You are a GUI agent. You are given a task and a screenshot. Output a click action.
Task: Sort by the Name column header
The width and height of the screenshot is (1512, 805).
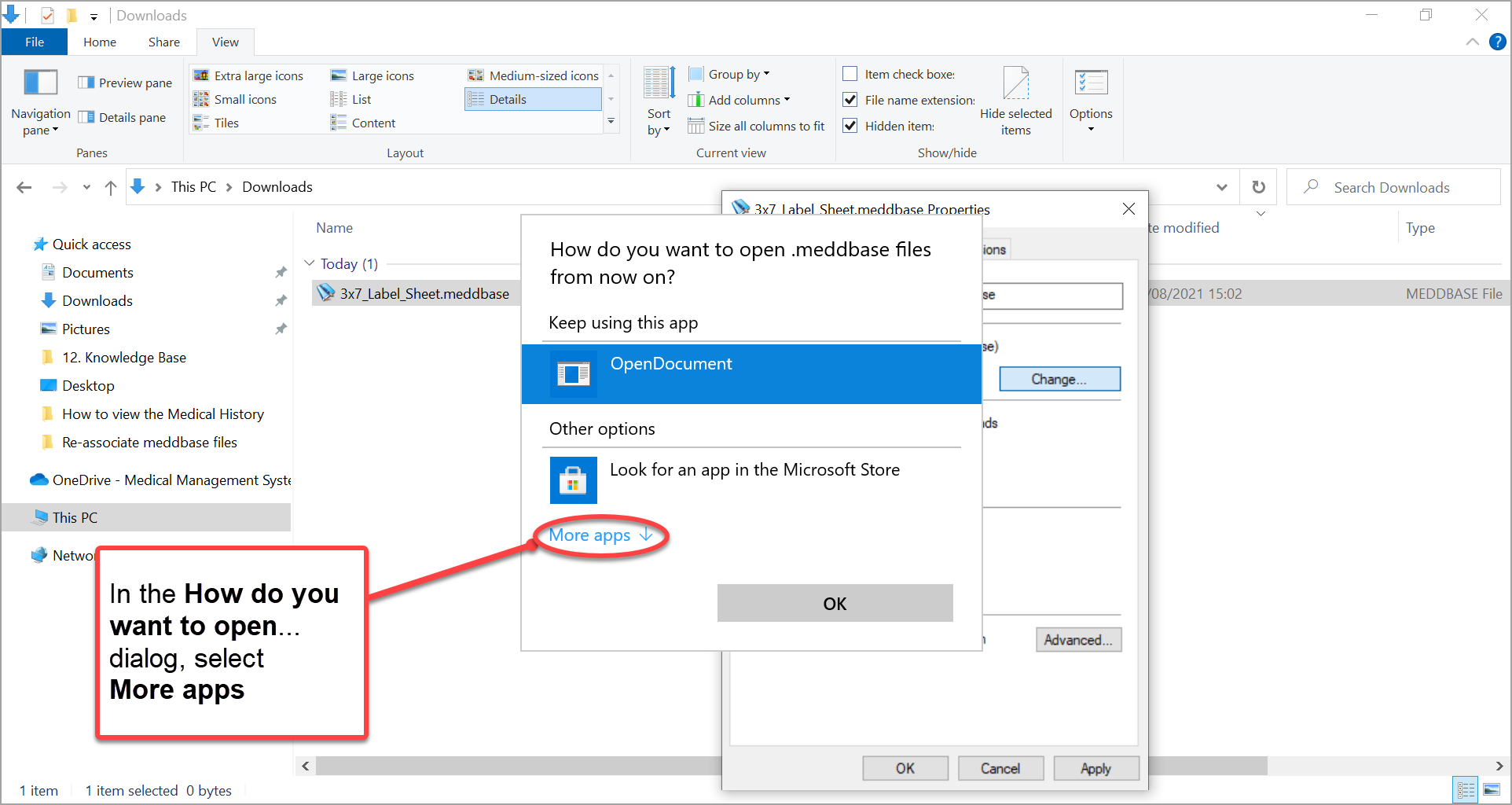pyautogui.click(x=335, y=228)
